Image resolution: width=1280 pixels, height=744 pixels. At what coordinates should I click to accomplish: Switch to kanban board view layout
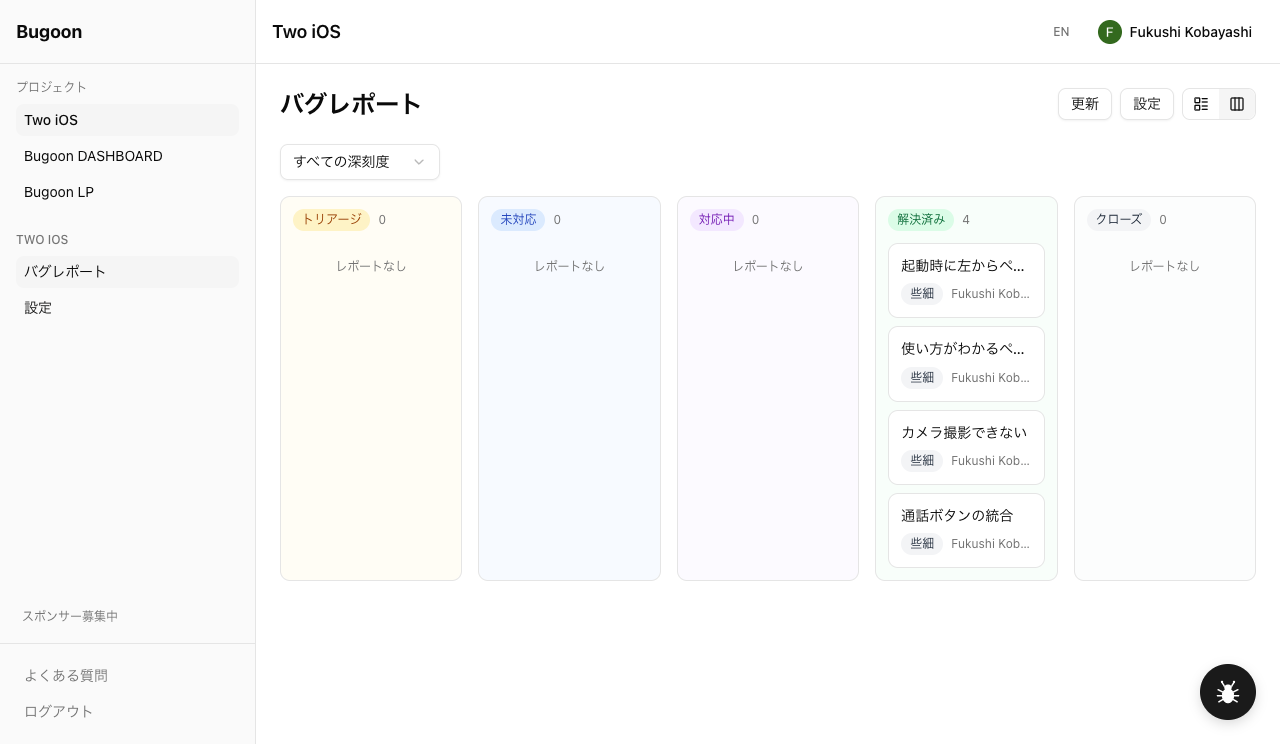[x=1237, y=104]
